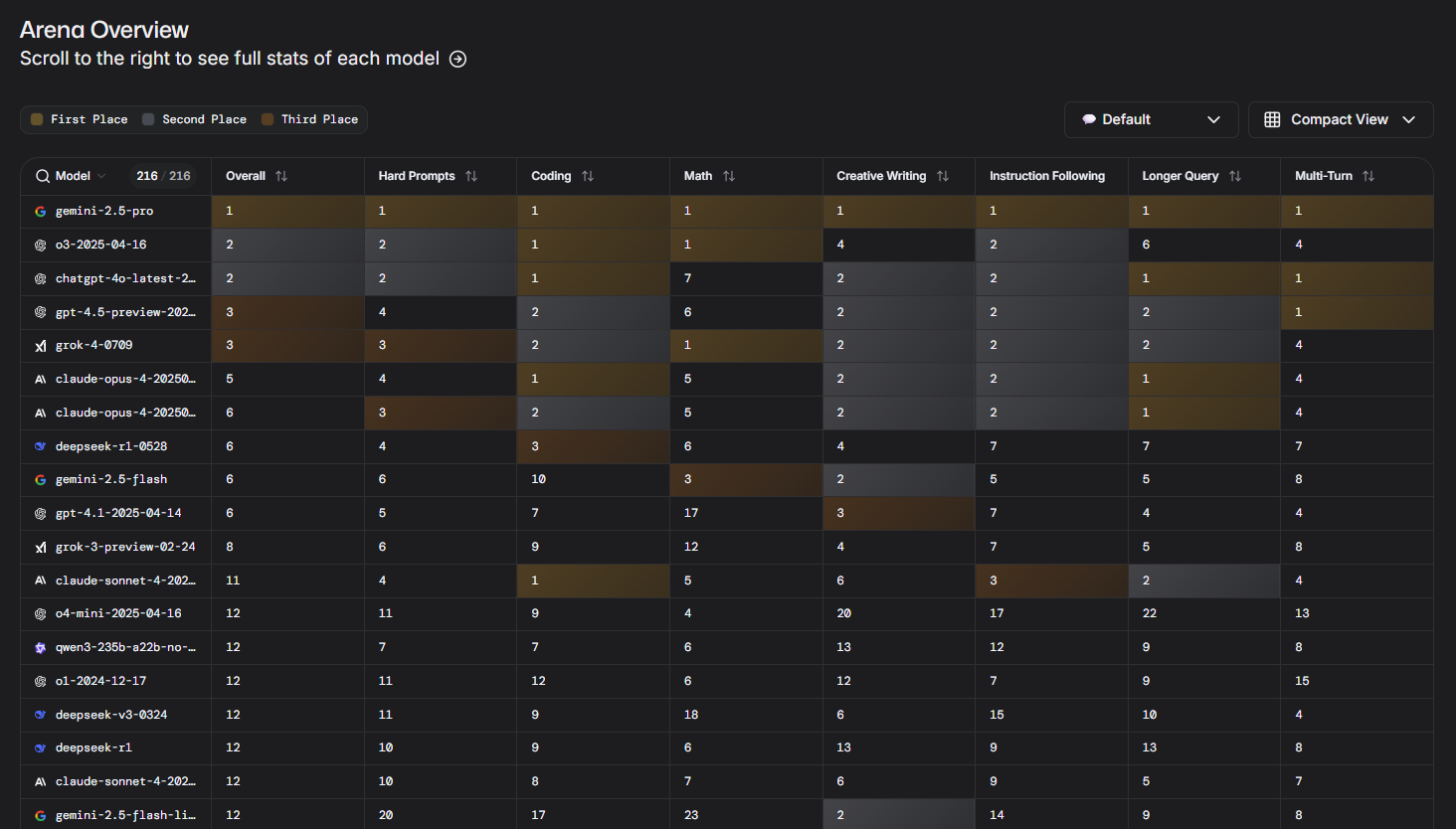Select the o3-2025-04-16 model name
The height and width of the screenshot is (829, 1456).
(x=100, y=245)
